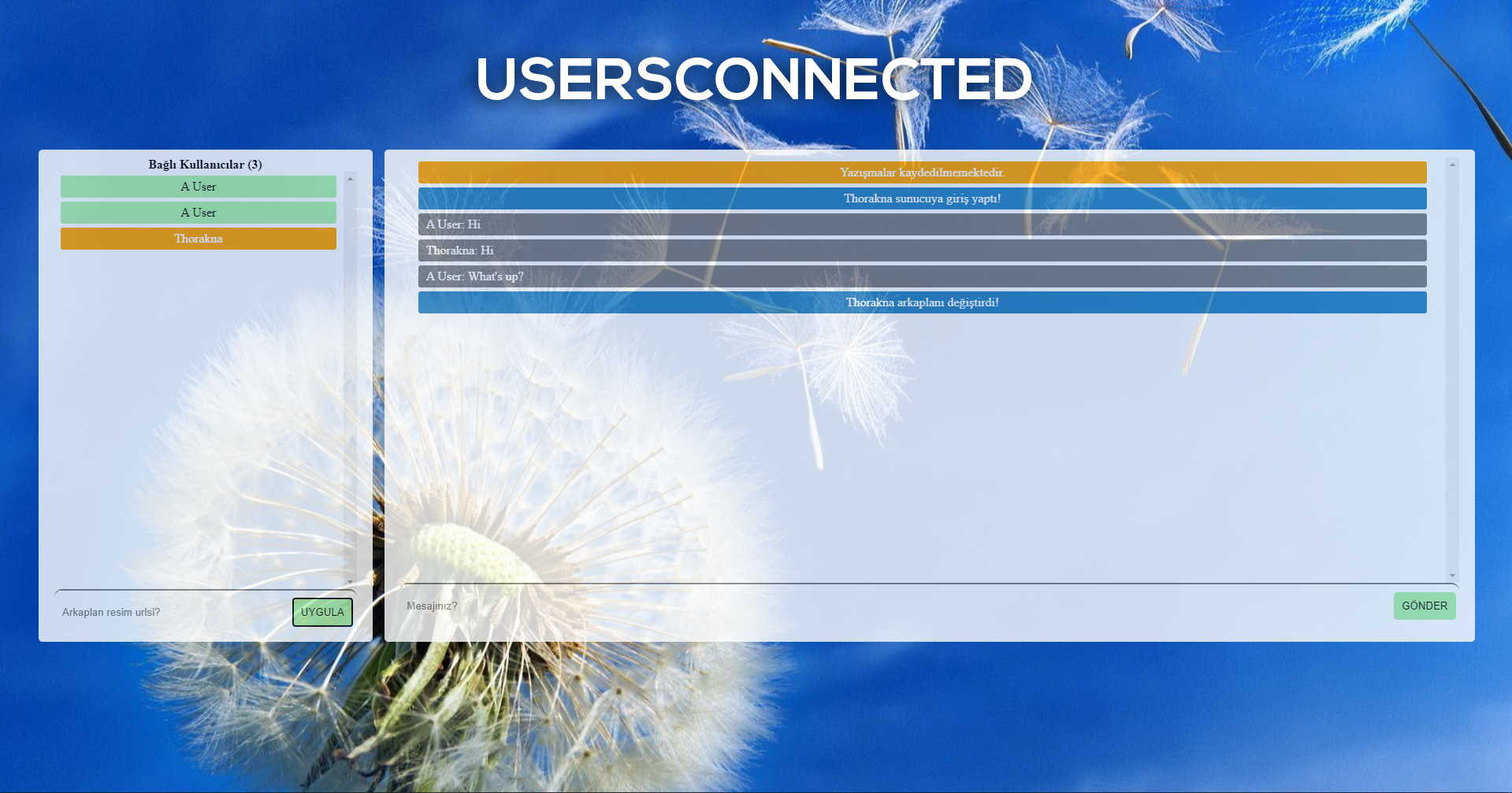Screen dimensions: 1512x793
Task: Click the UYGULA button
Action: [x=322, y=612]
